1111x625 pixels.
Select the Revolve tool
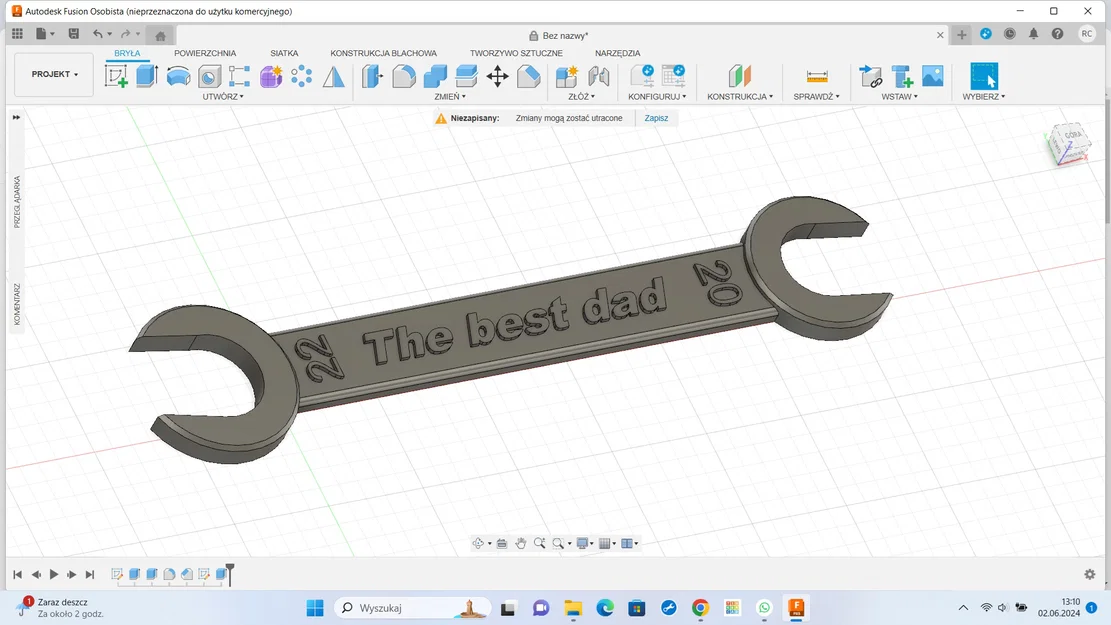(178, 76)
